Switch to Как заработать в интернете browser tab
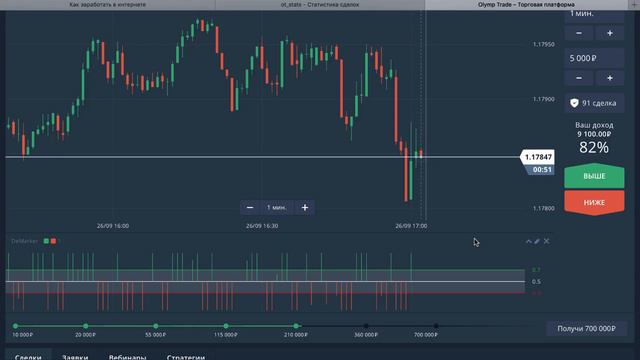 [x=108, y=5]
